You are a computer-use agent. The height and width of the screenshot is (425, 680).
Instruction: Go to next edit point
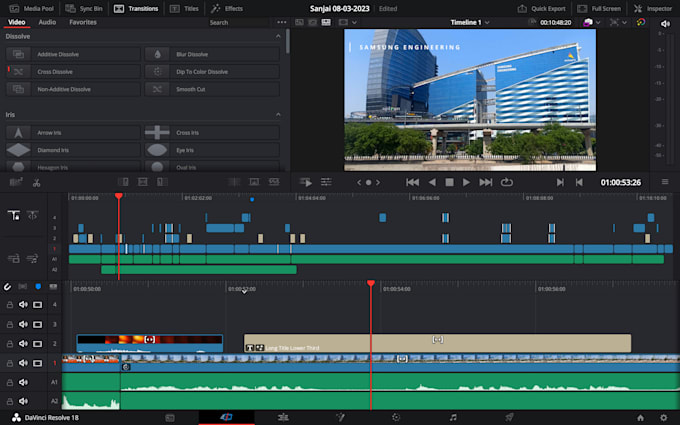[560, 182]
